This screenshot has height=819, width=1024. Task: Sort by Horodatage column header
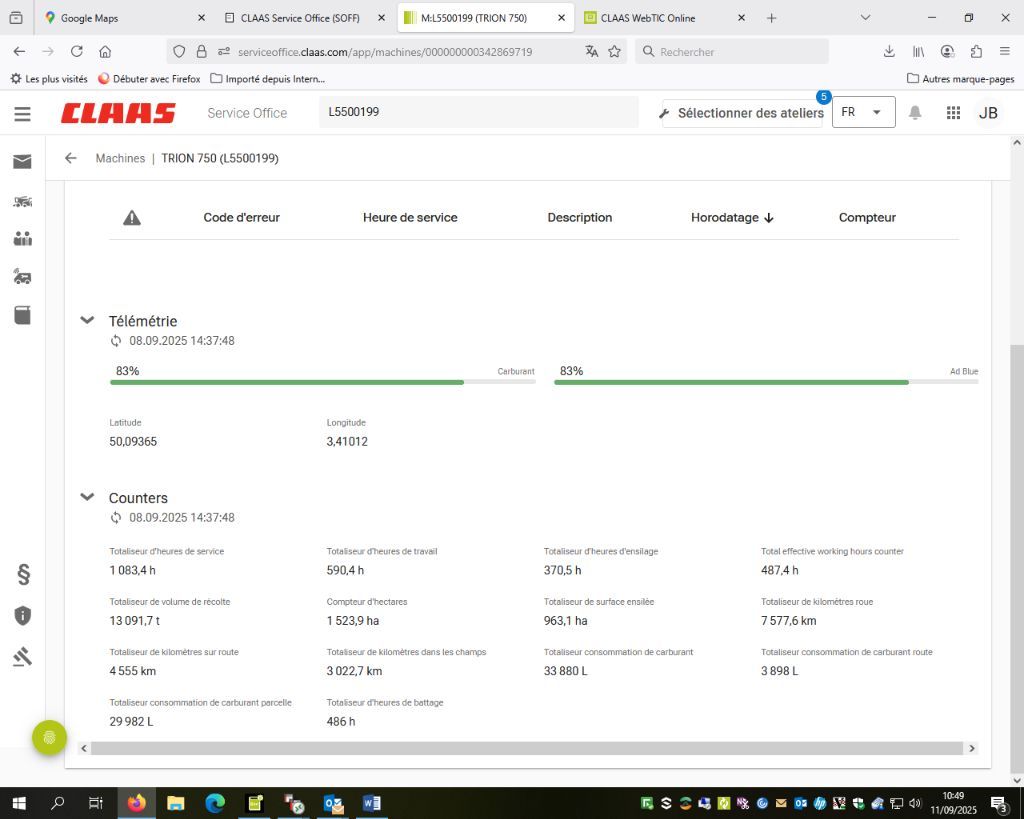point(731,217)
